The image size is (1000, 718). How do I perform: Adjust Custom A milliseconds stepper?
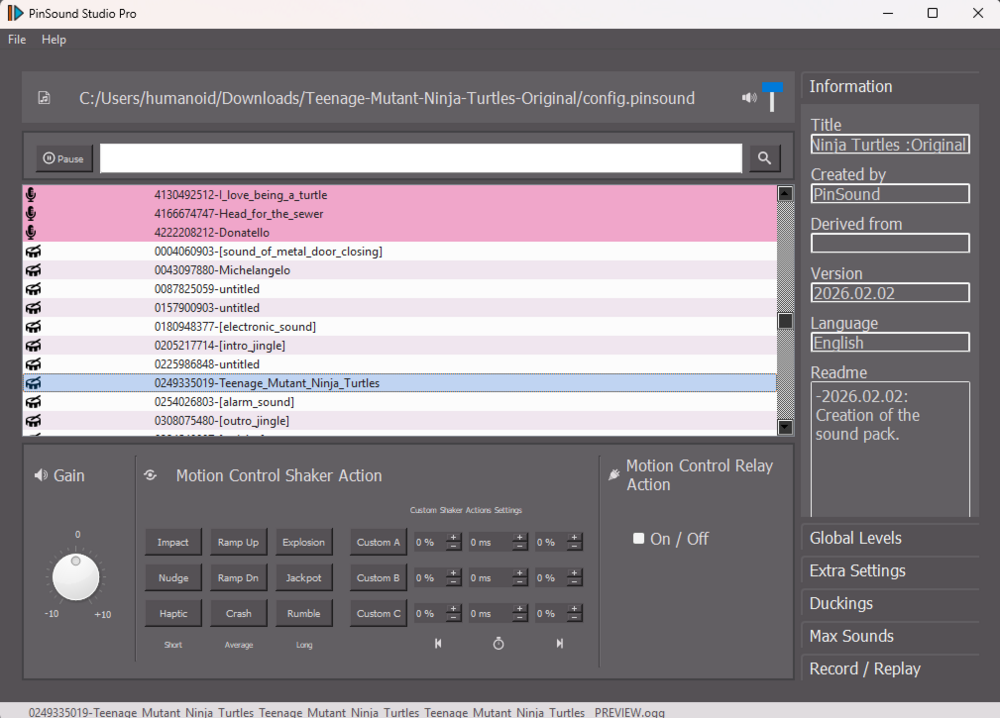tap(520, 542)
